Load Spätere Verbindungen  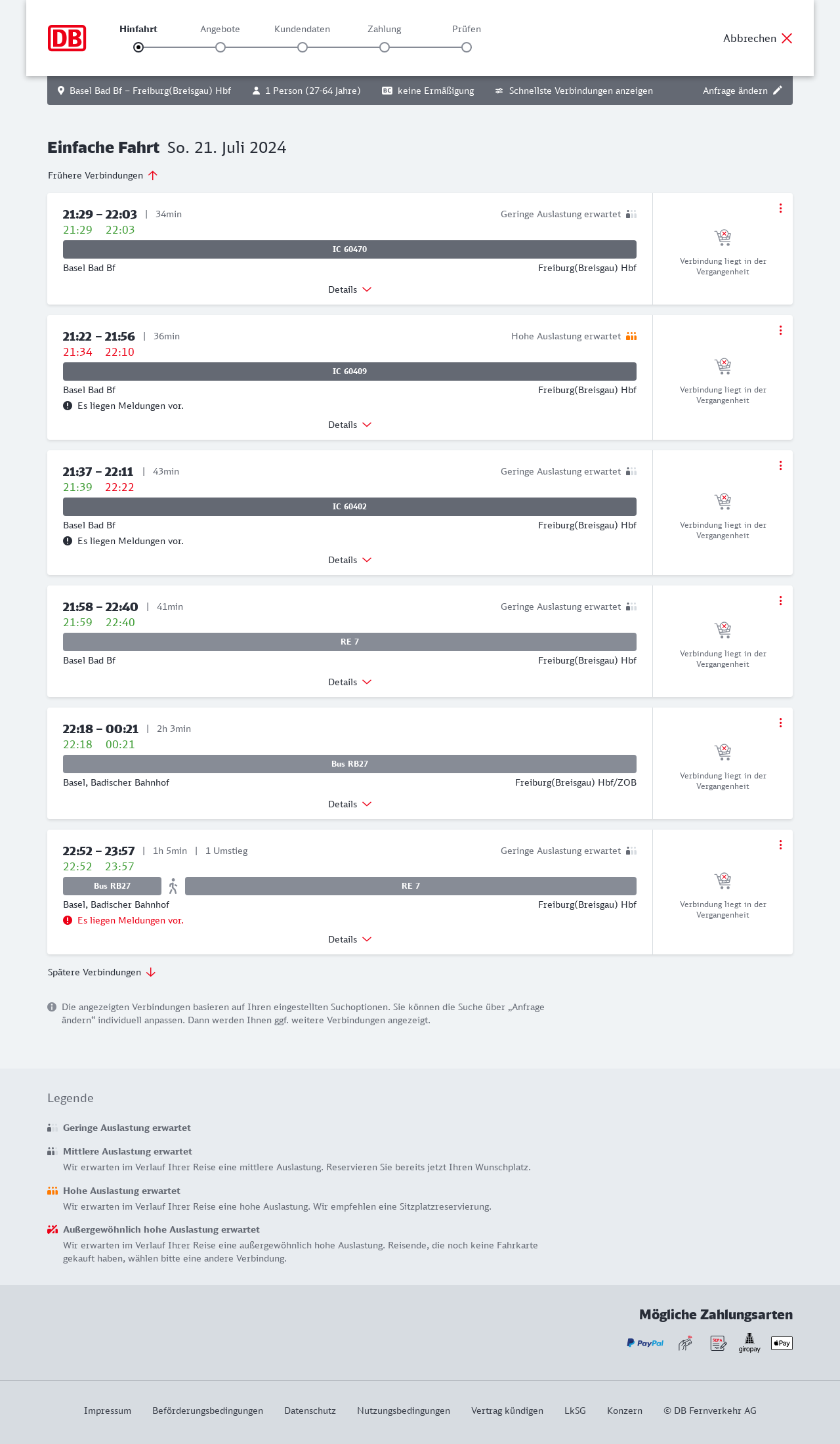(102, 972)
